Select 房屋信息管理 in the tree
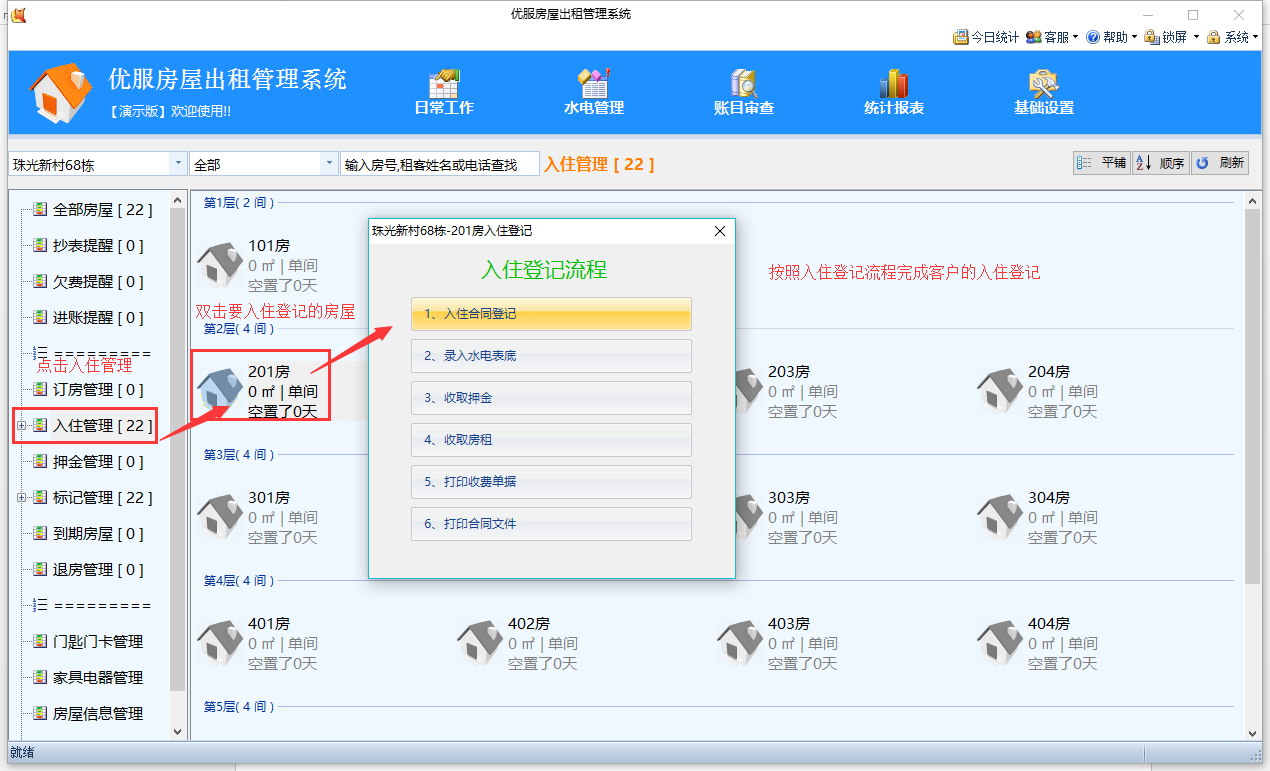Viewport: 1270px width, 771px height. point(97,714)
